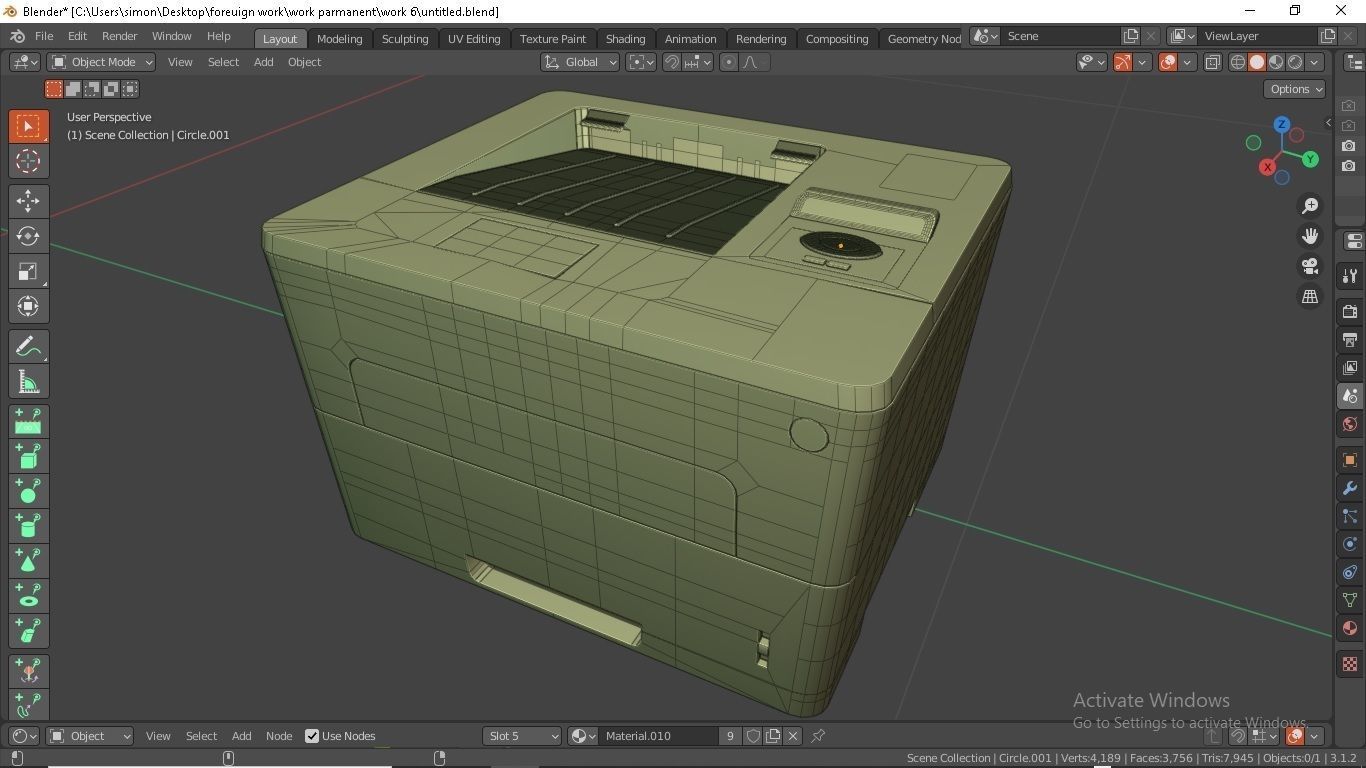
Task: Create a new scene with the copy button
Action: tap(1131, 36)
